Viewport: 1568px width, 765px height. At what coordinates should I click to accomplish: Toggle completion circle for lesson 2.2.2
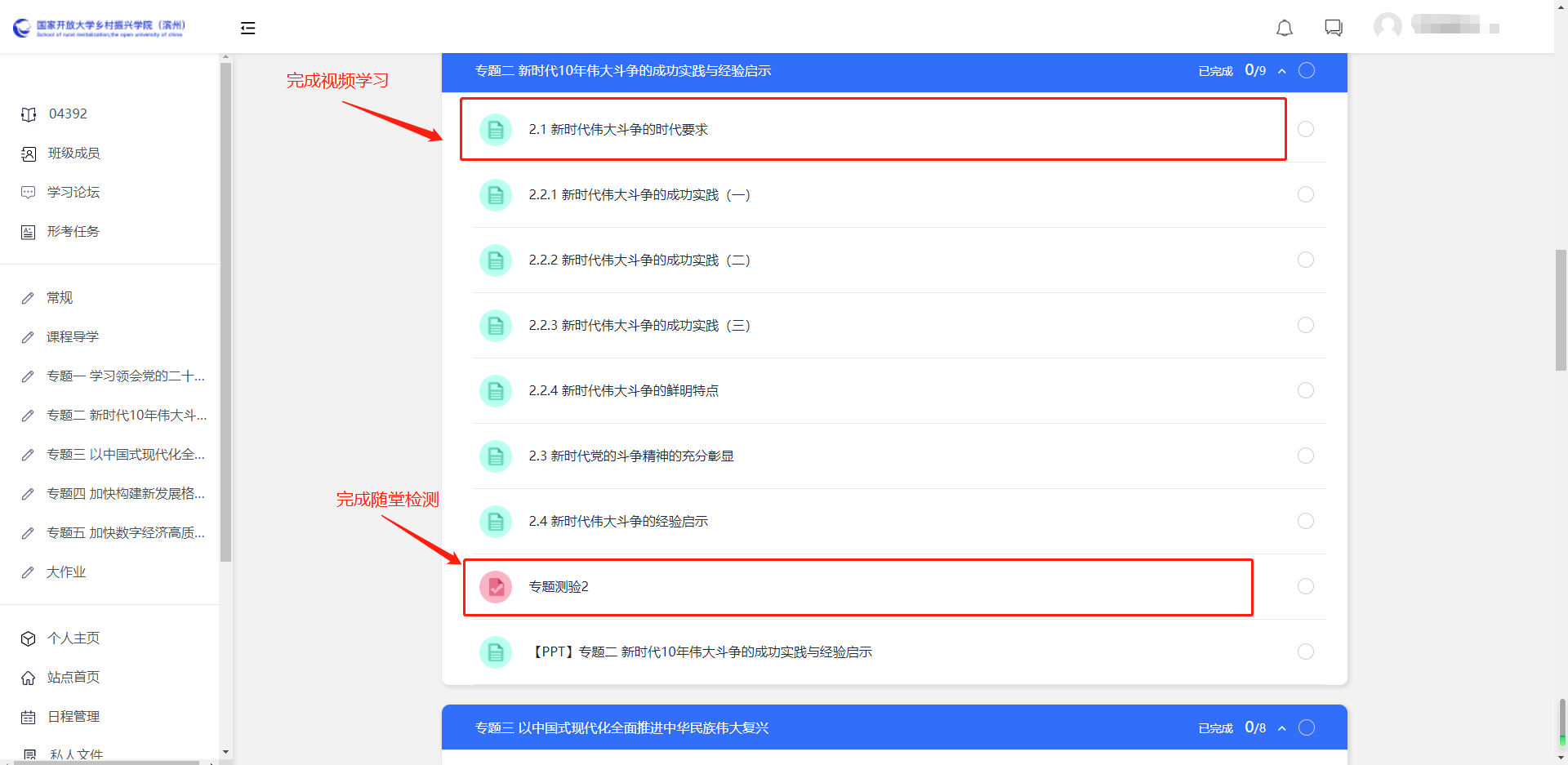(1306, 260)
